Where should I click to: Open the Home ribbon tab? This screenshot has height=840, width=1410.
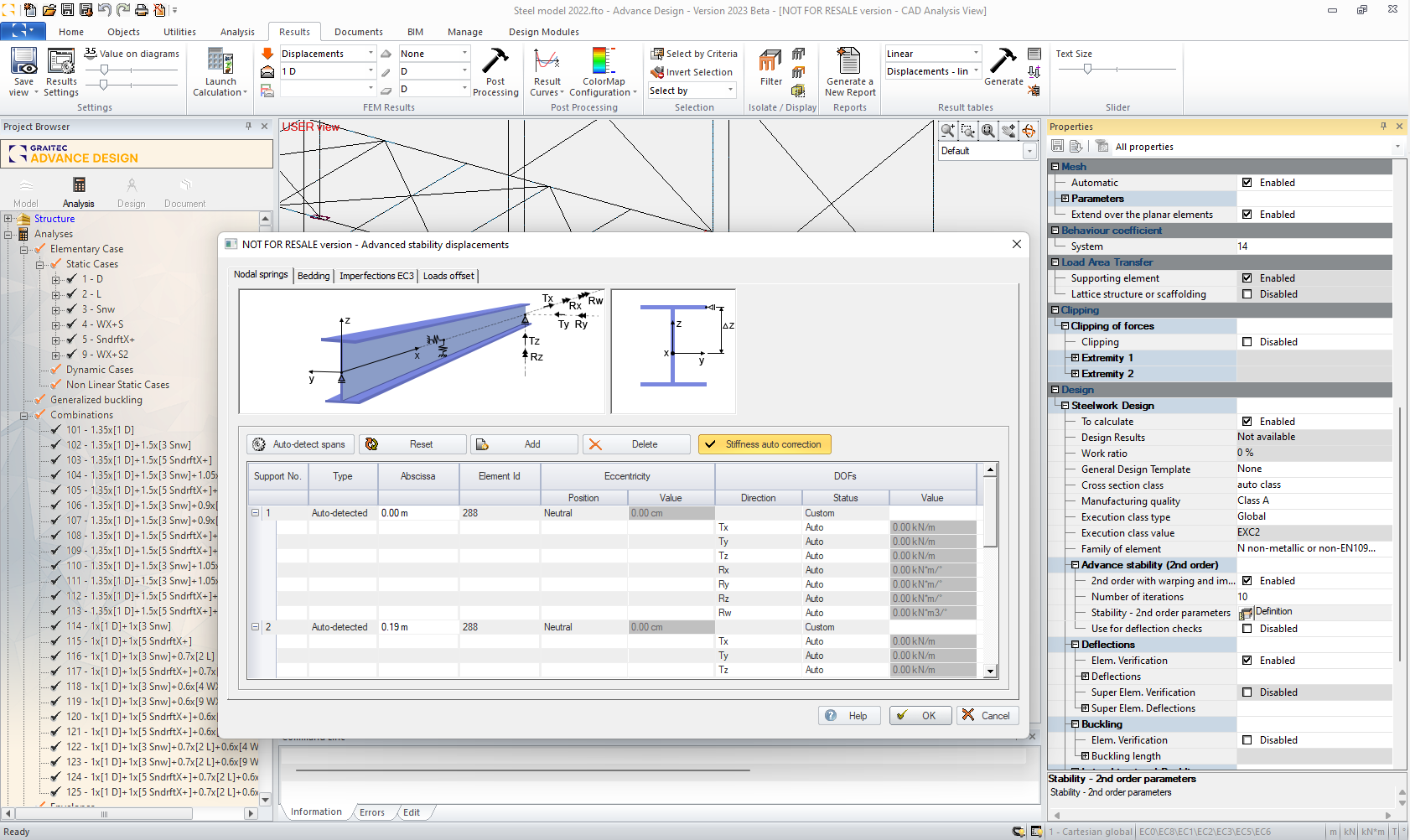pos(71,32)
